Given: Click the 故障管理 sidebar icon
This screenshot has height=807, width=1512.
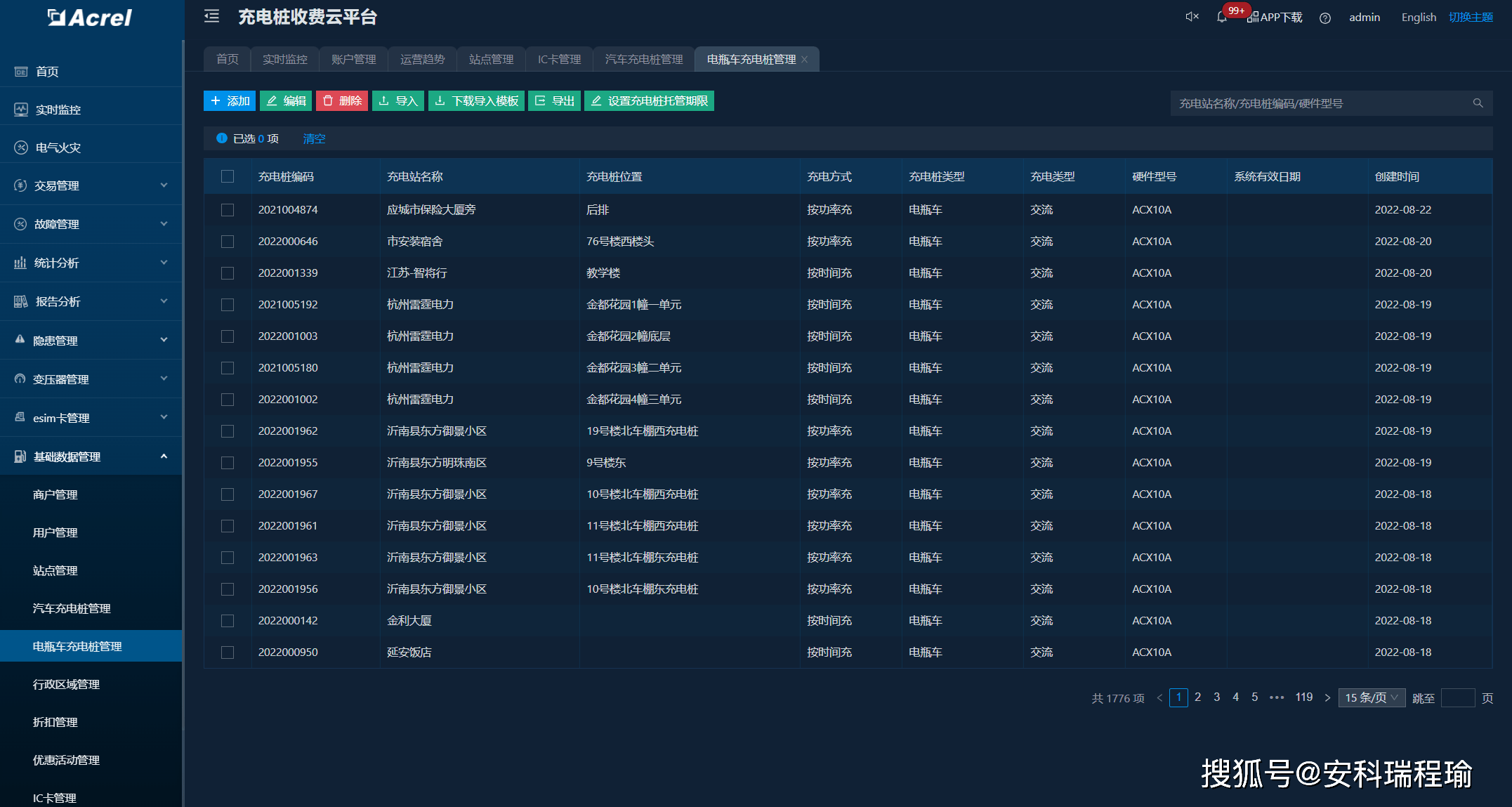Looking at the screenshot, I should coord(20,224).
